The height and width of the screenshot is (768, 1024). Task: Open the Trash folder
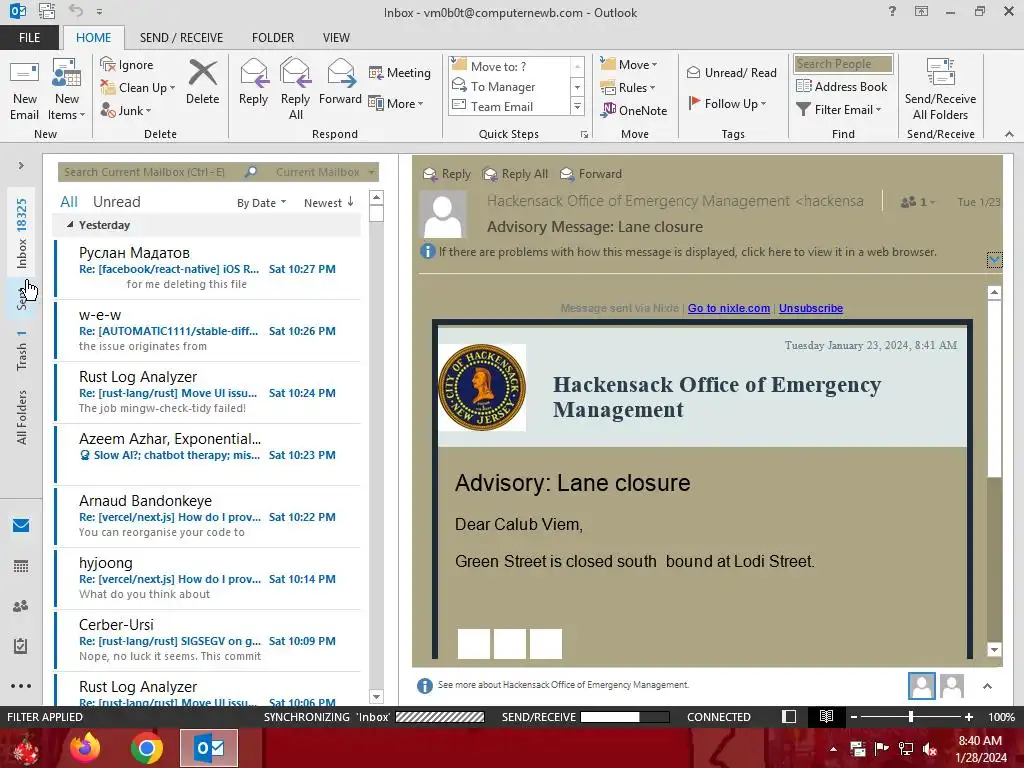[22, 351]
